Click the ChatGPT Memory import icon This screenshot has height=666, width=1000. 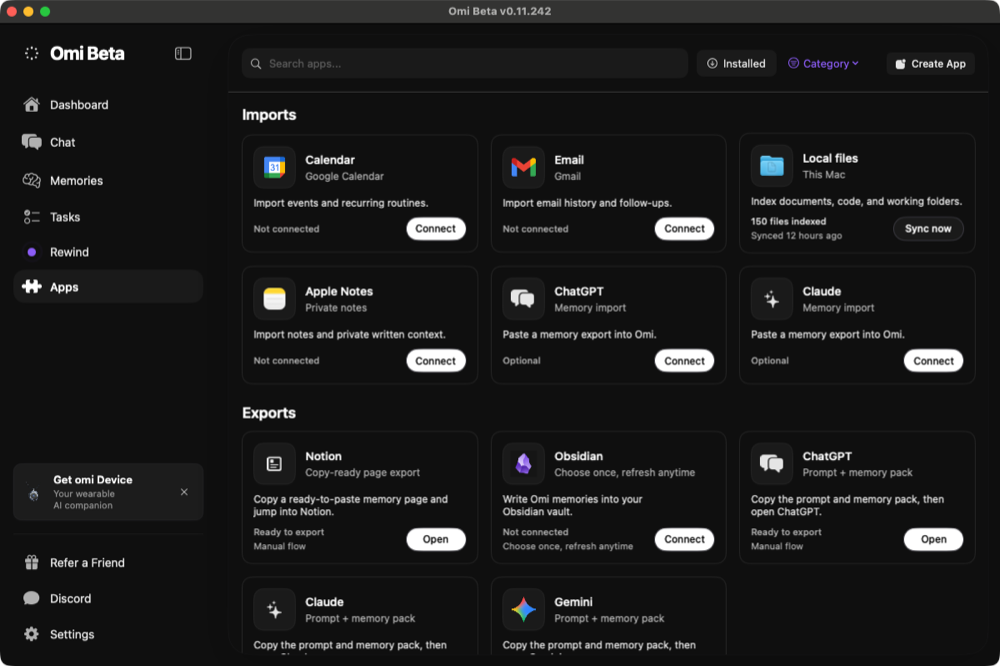(524, 299)
